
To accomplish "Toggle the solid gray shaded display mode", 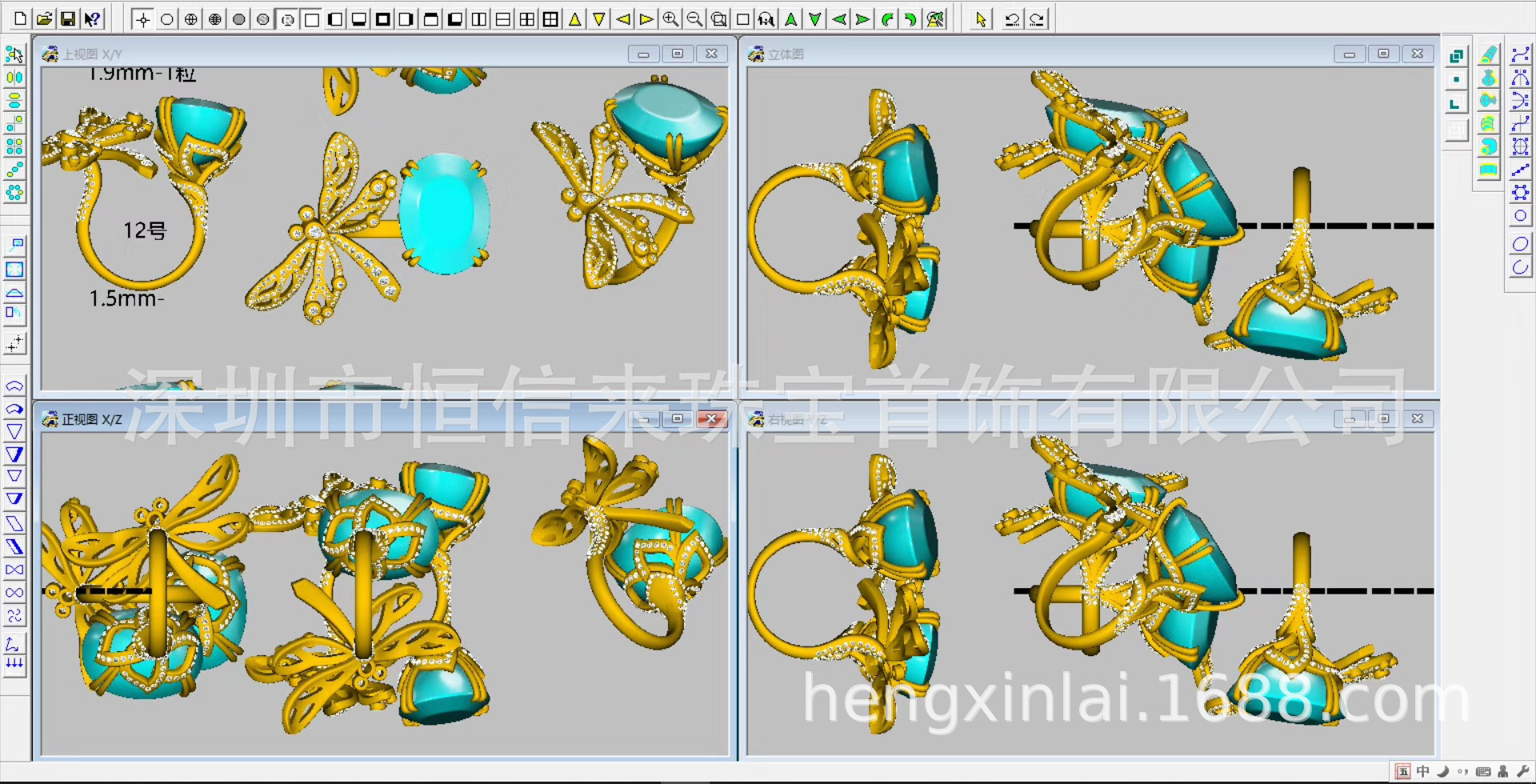I will tap(238, 19).
